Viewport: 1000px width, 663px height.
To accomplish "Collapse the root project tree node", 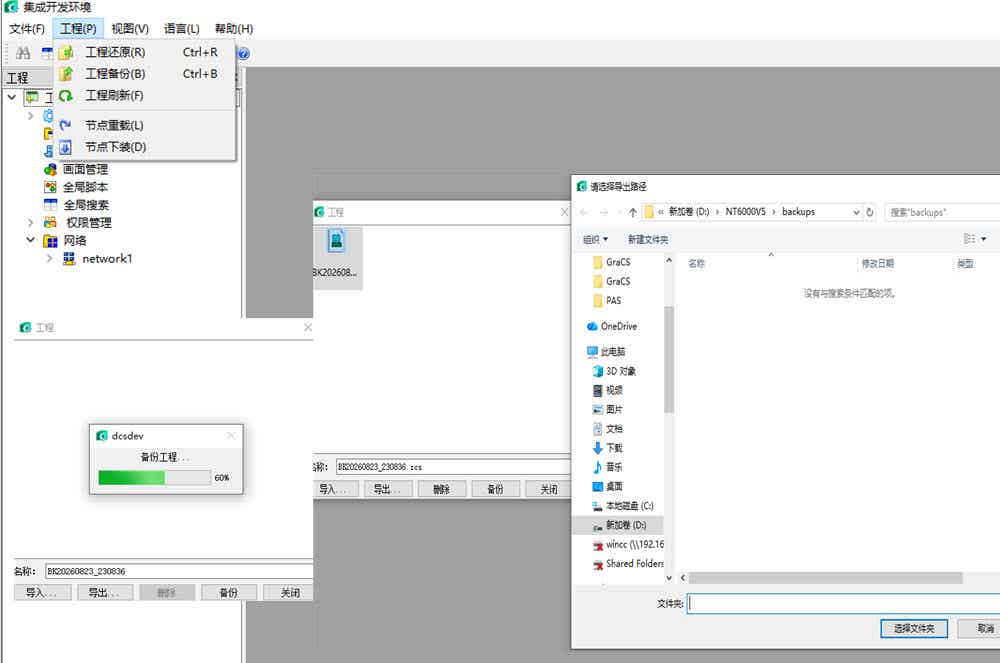I will (12, 98).
